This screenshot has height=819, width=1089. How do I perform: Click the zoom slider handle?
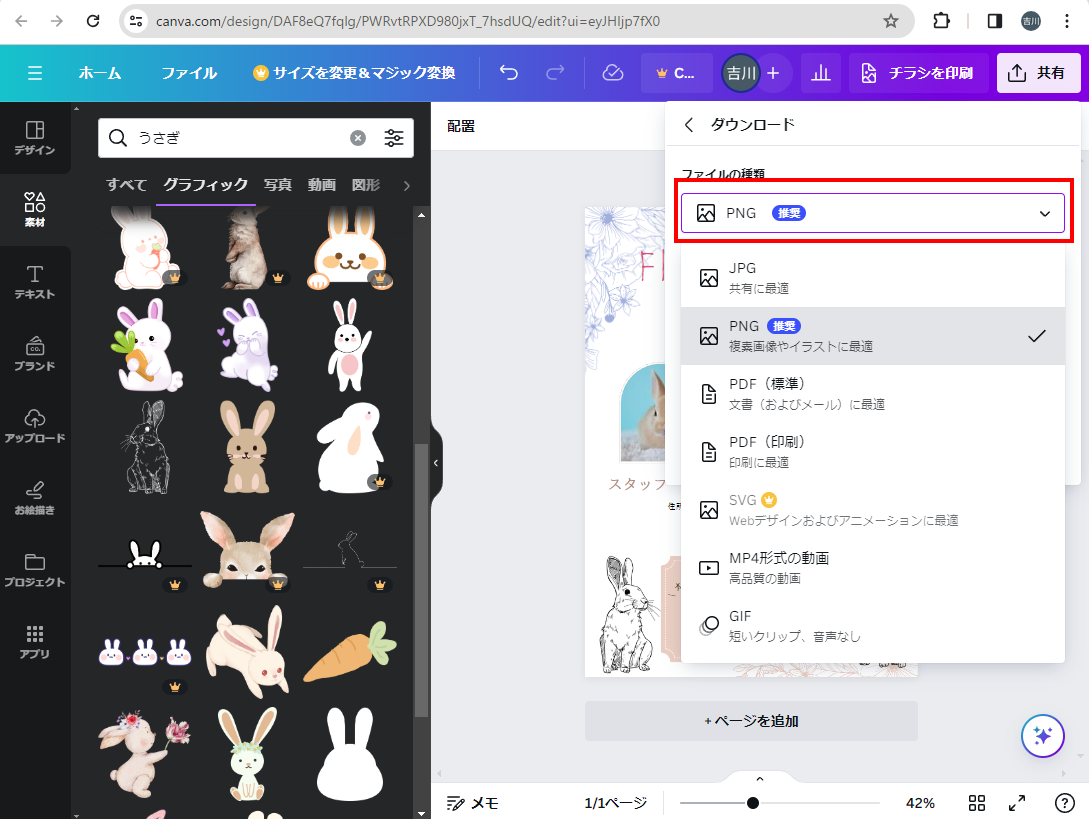[753, 803]
